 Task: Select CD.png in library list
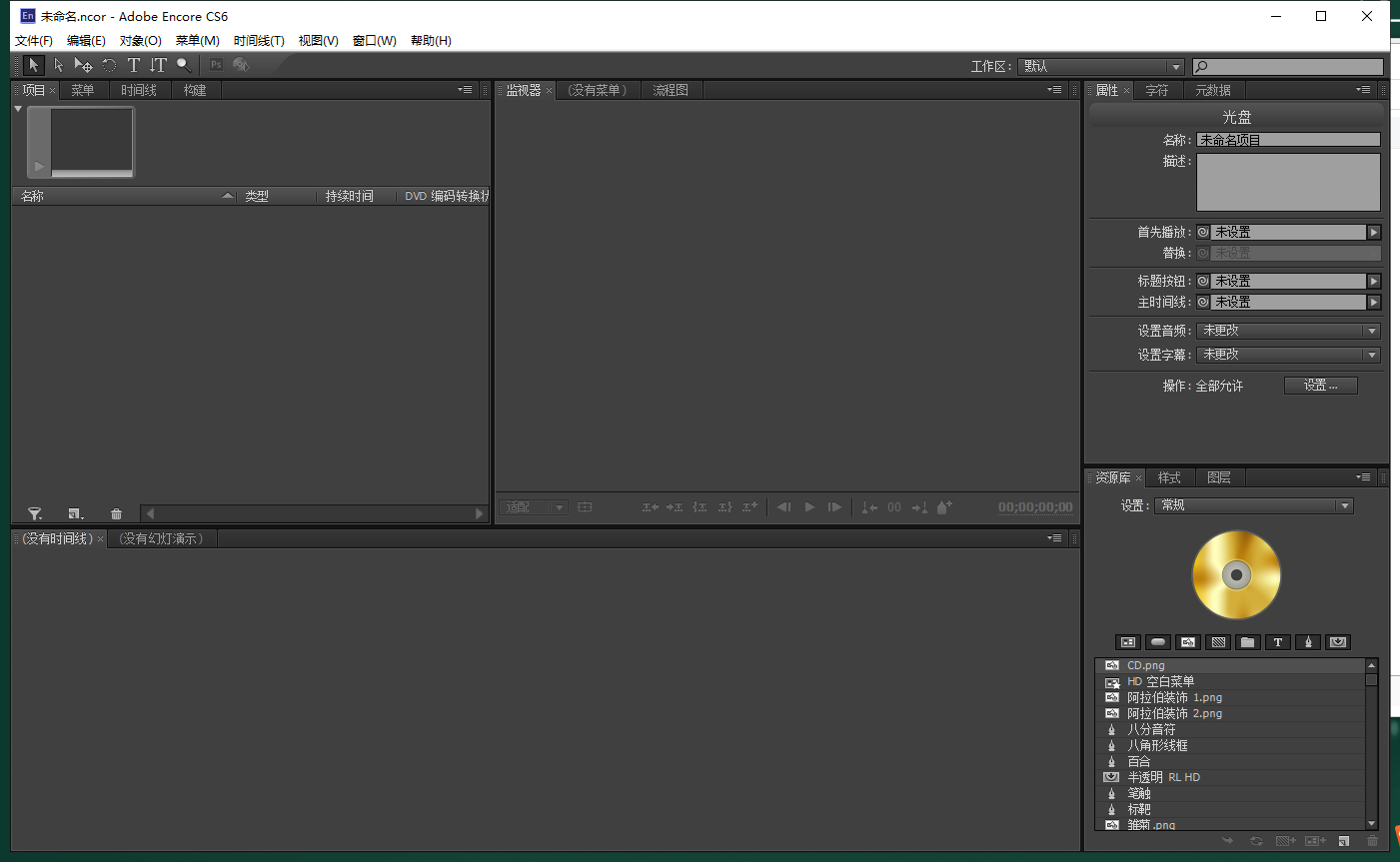coord(1230,665)
